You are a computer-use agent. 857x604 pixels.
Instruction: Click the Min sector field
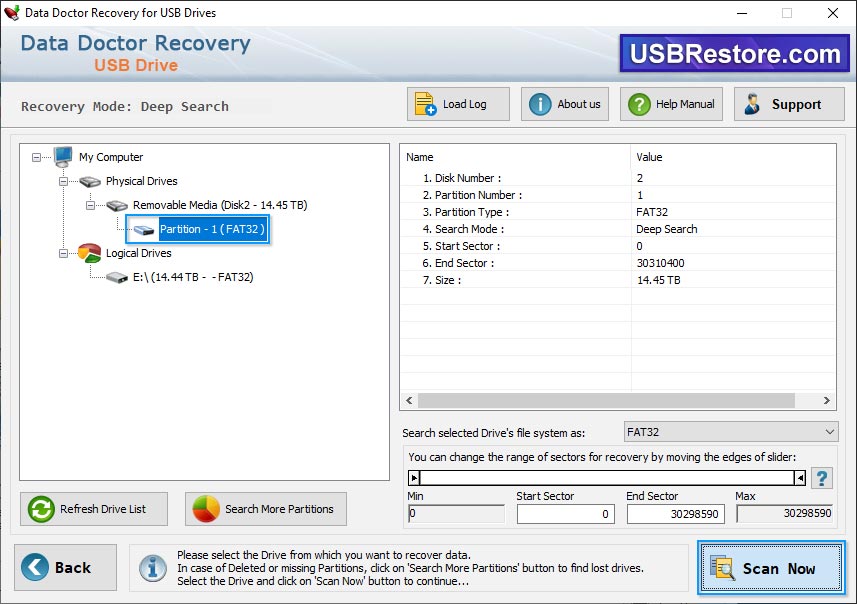pos(456,514)
